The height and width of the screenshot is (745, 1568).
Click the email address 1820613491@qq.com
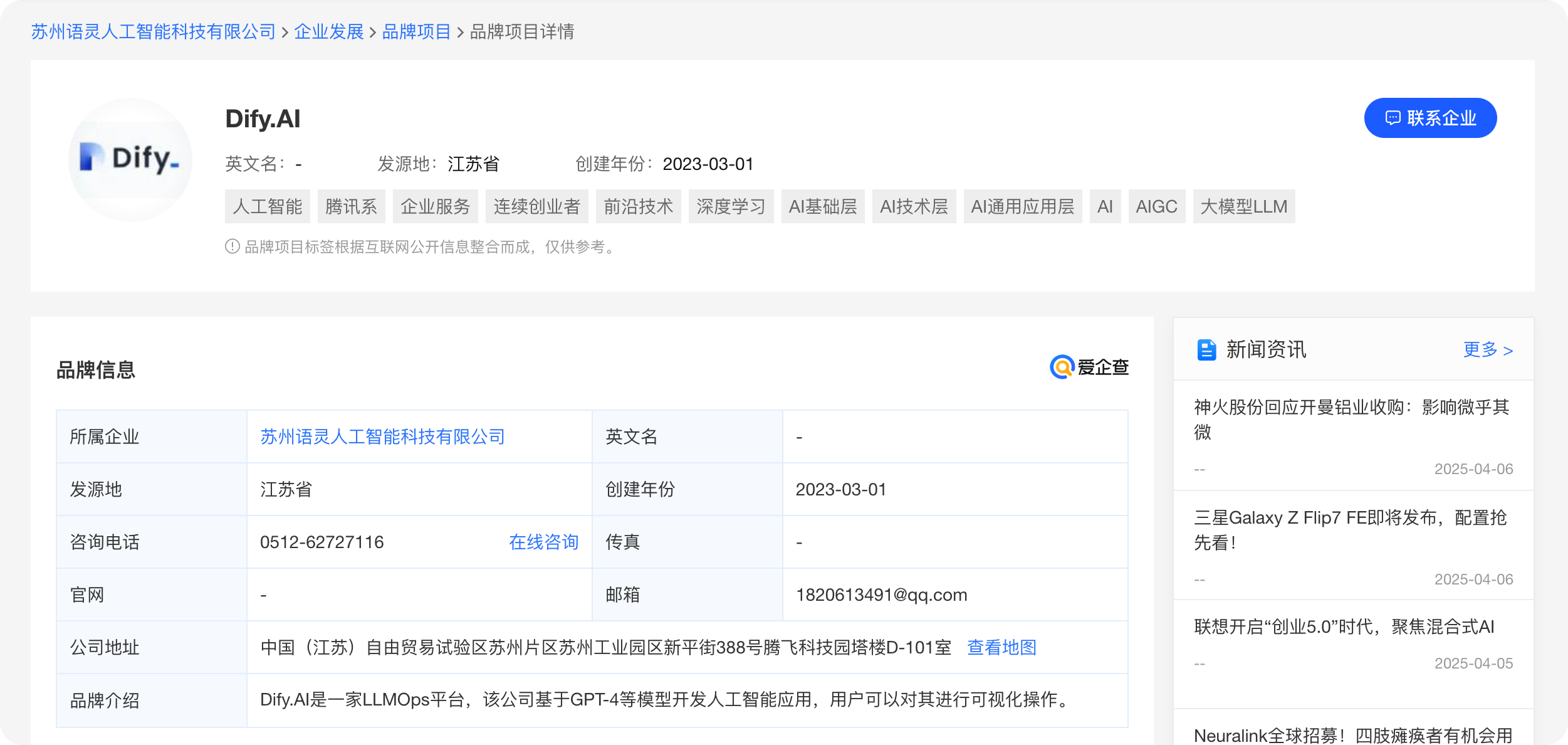(881, 594)
